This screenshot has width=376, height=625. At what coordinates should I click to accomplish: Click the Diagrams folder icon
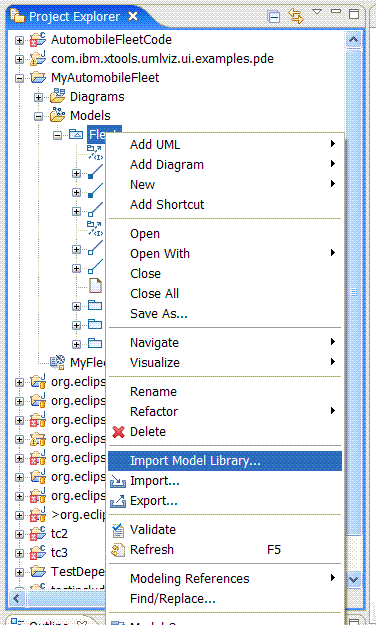click(57, 96)
